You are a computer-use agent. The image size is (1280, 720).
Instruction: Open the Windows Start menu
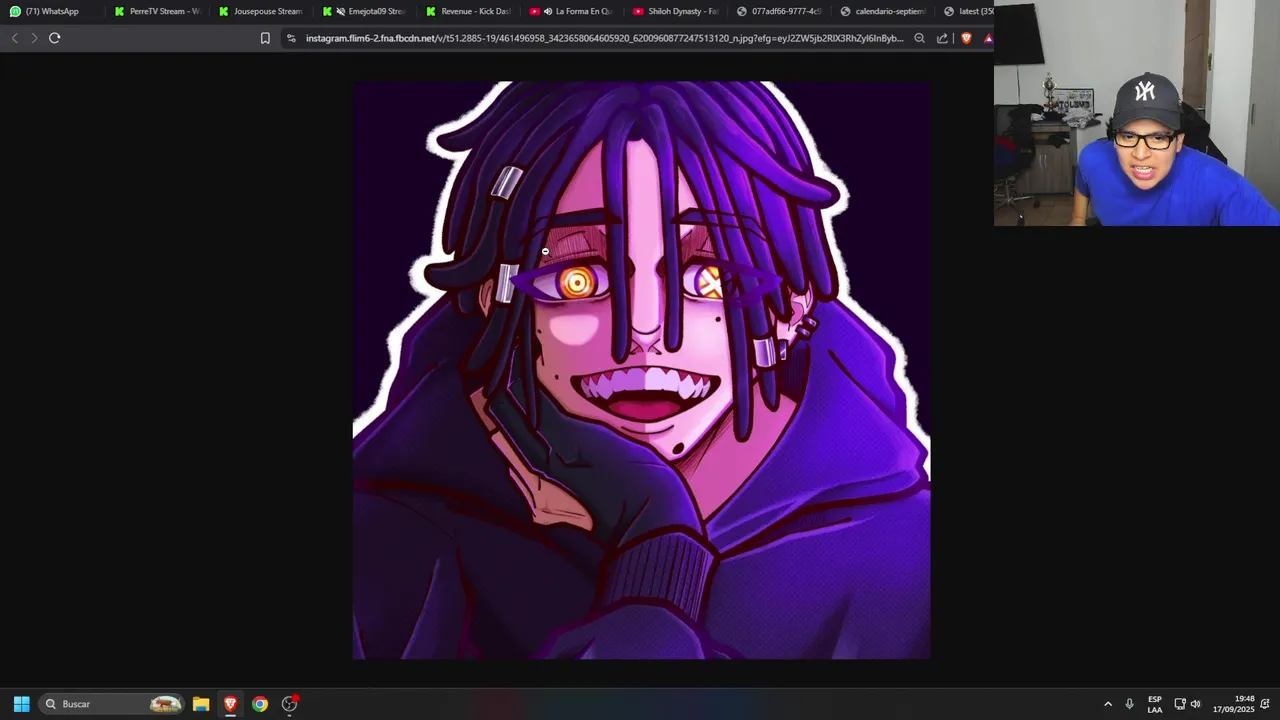[21, 704]
